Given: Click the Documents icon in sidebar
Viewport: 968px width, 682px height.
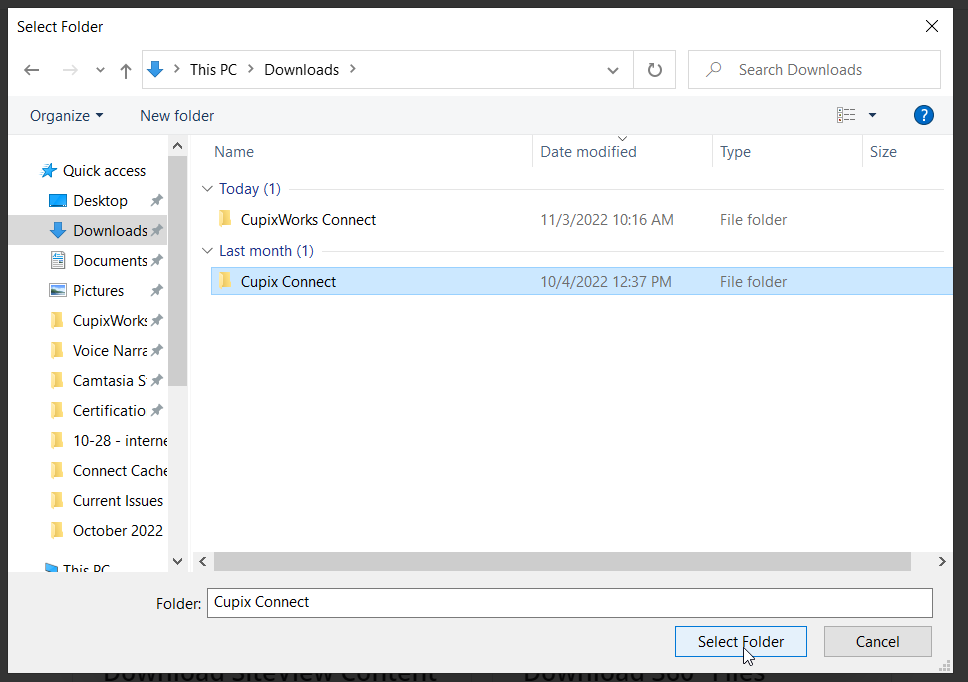Looking at the screenshot, I should coord(57,260).
